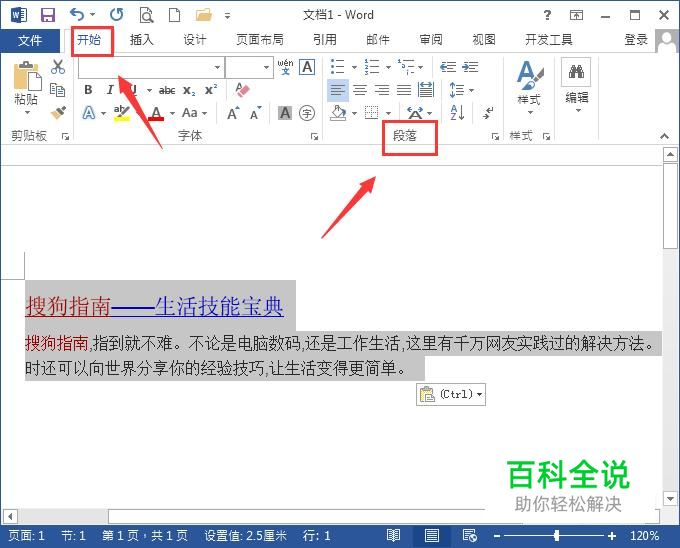This screenshot has width=680, height=548.
Task: Apply subscript formatting
Action: point(189,90)
